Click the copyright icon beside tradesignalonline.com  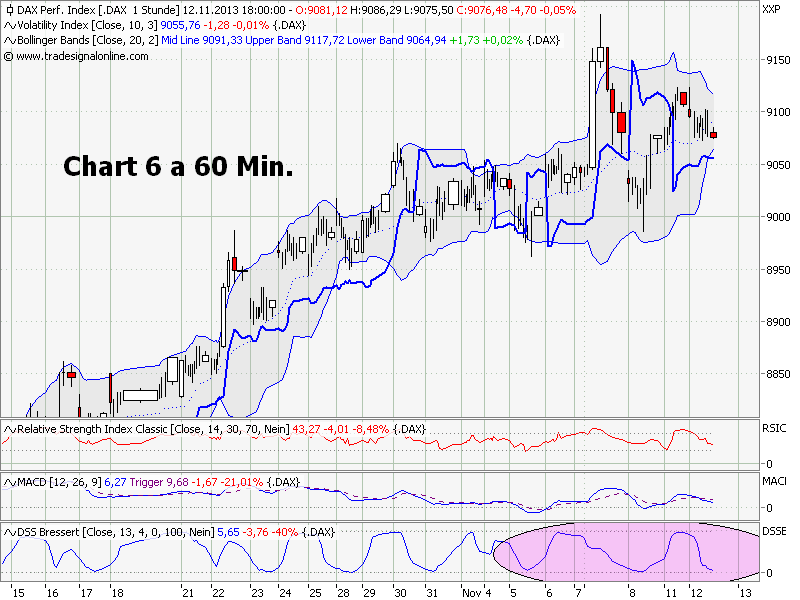tap(10, 57)
